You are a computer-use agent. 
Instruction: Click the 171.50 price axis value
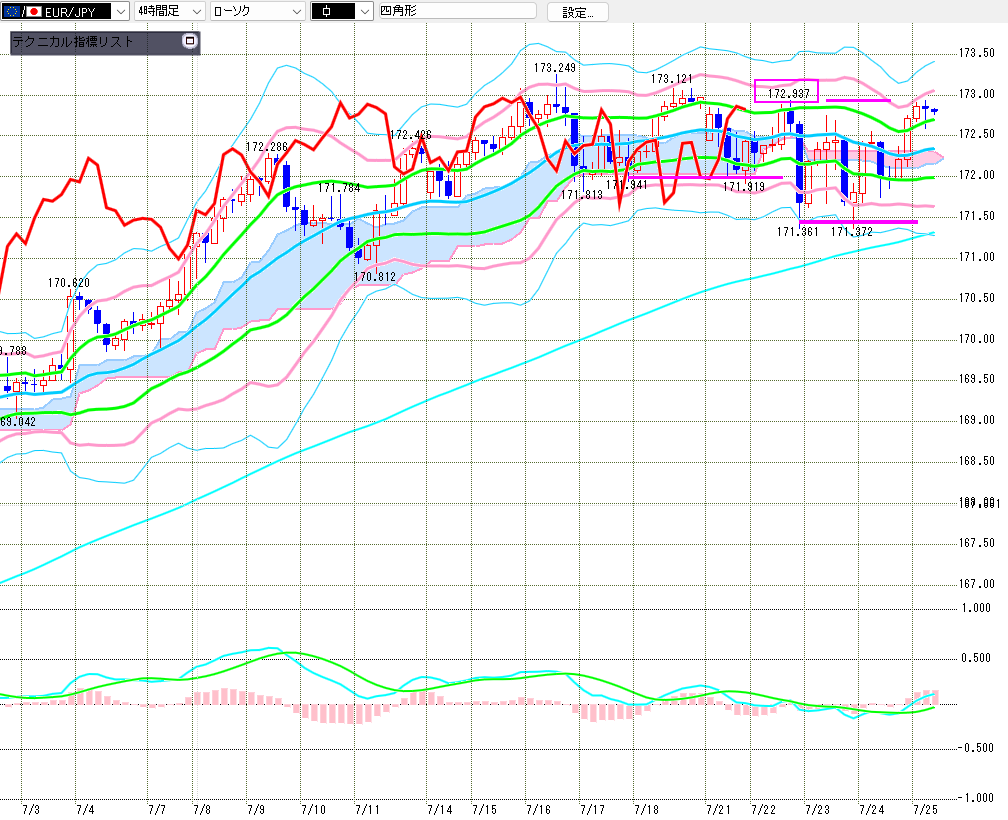976,216
